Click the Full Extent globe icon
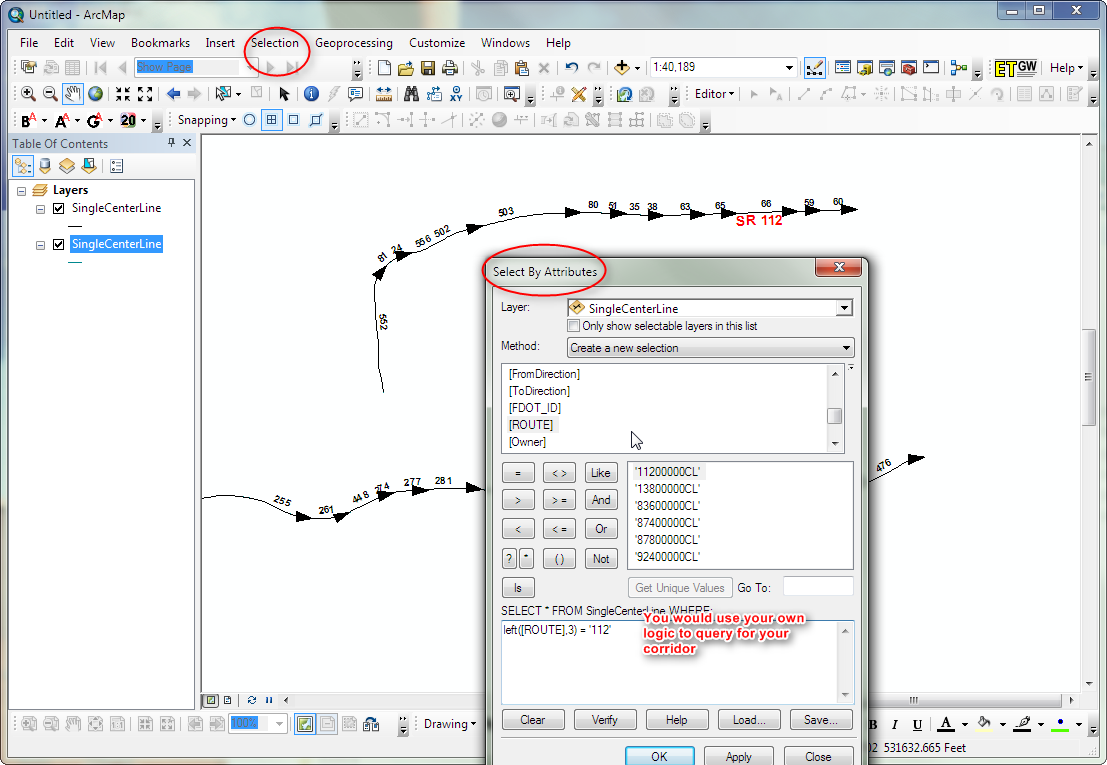1107x765 pixels. (x=95, y=94)
